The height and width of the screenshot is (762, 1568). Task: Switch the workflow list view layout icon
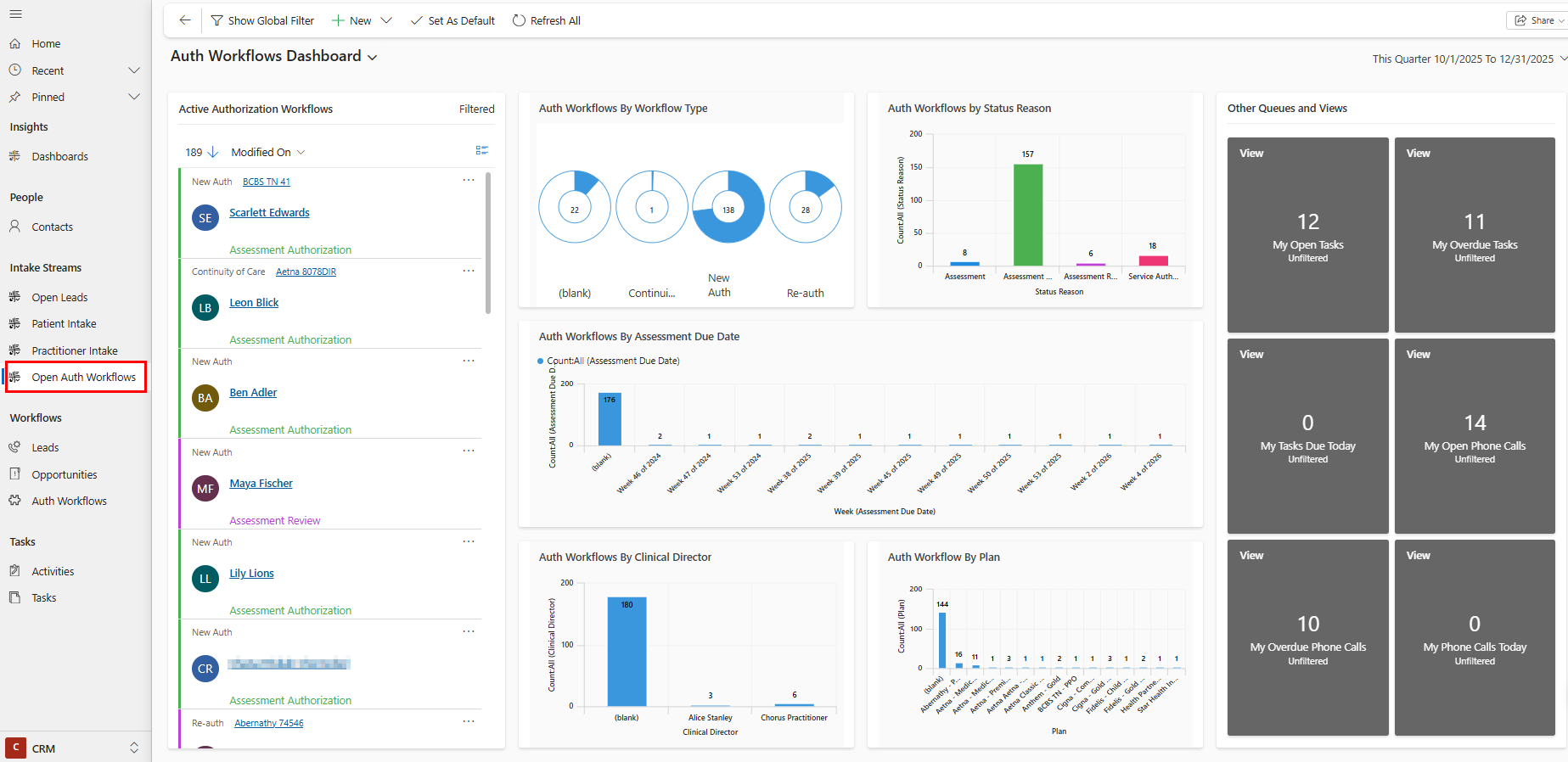click(481, 151)
